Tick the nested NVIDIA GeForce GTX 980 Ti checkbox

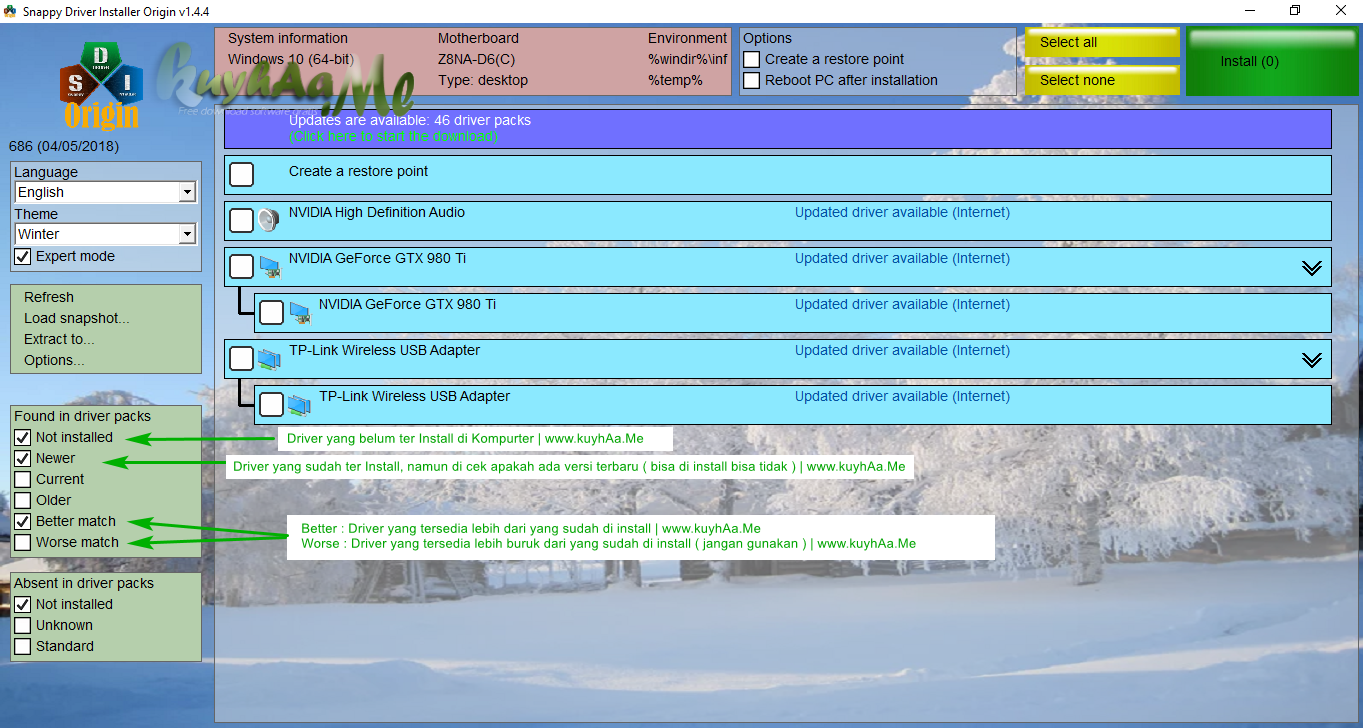tap(272, 312)
